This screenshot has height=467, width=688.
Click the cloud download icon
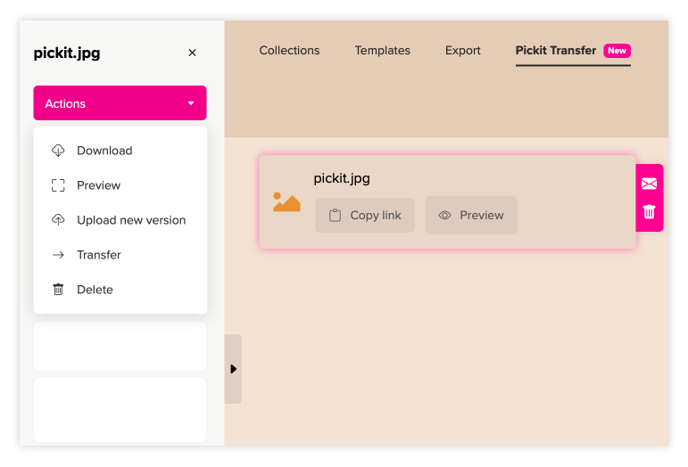pos(58,151)
